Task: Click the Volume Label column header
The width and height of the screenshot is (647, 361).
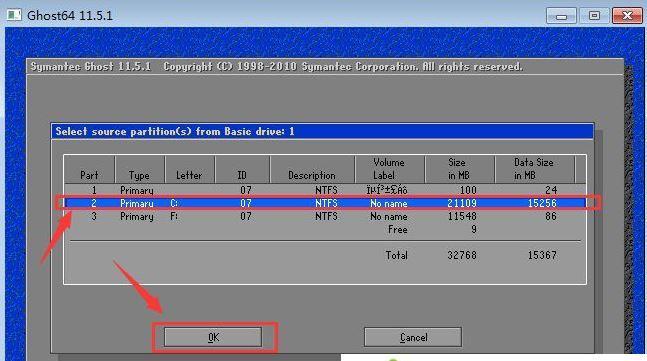Action: pos(389,169)
